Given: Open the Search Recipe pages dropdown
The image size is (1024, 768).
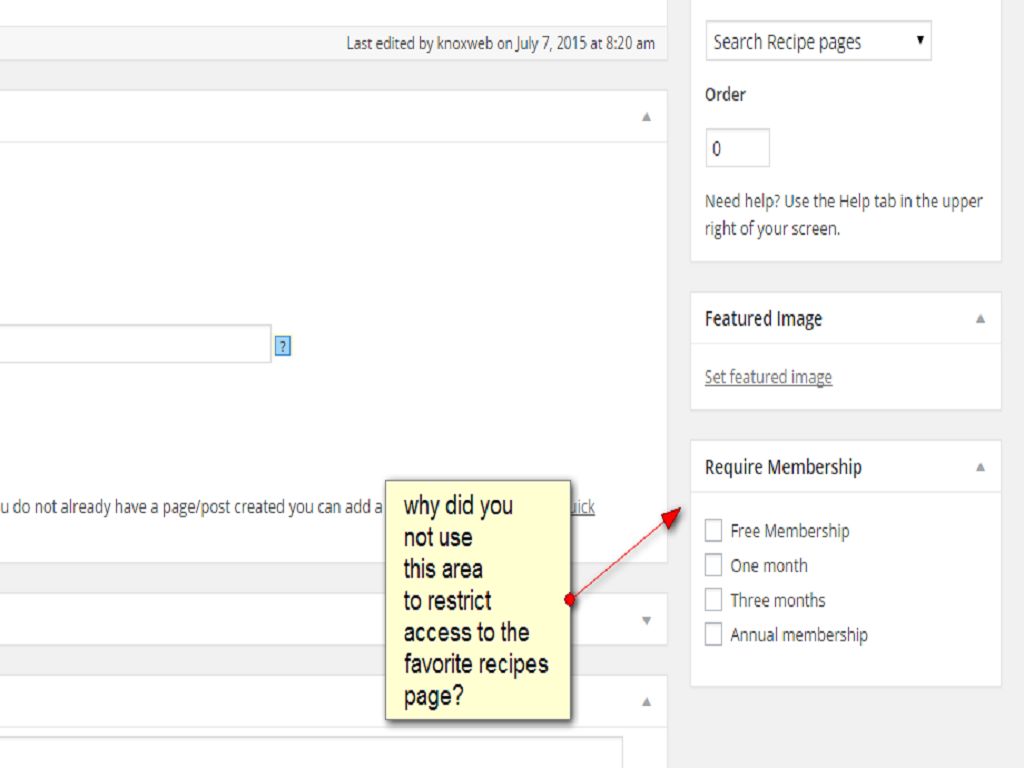Looking at the screenshot, I should point(818,42).
